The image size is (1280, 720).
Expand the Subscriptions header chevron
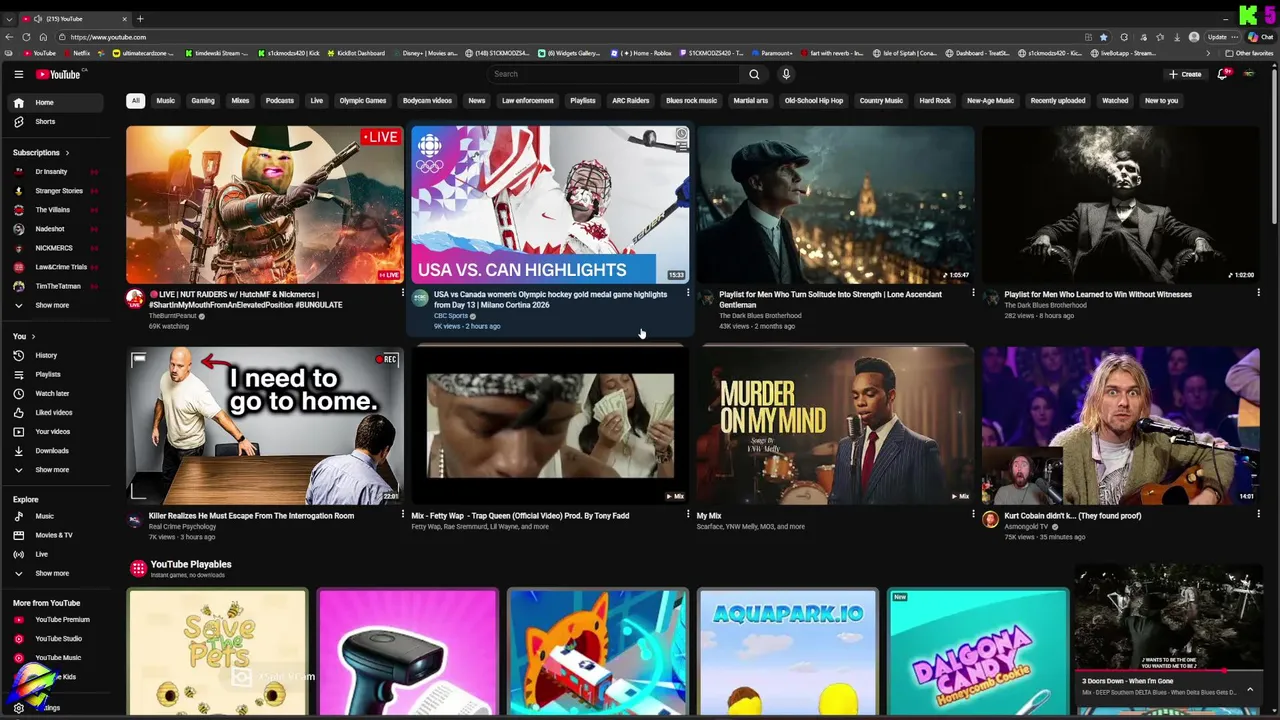[67, 153]
